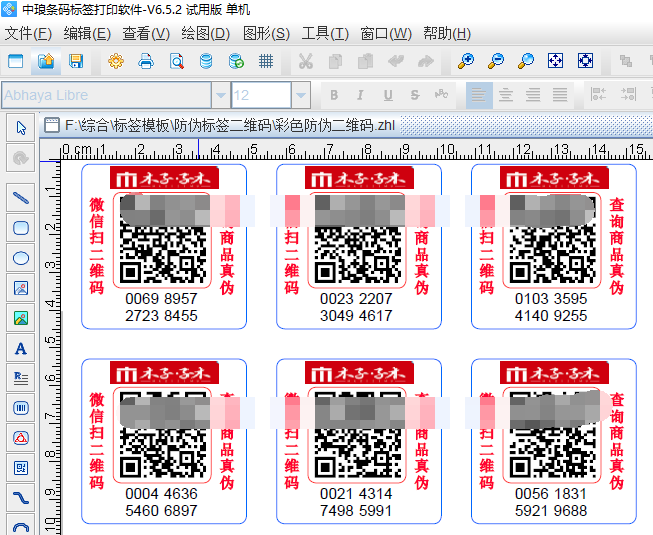Open the 文件(F) menu
653x535 pixels.
28,34
